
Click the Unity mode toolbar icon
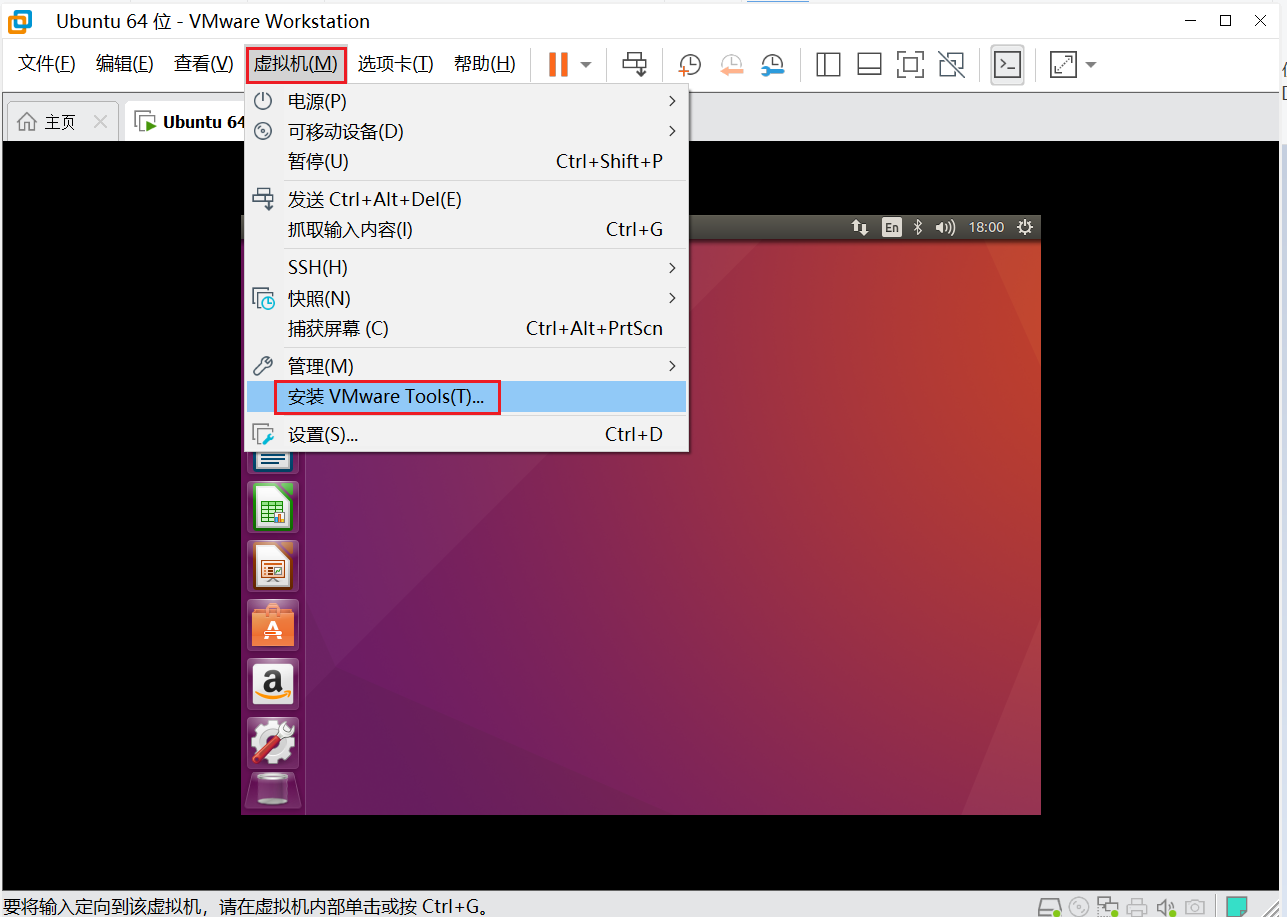[x=951, y=65]
